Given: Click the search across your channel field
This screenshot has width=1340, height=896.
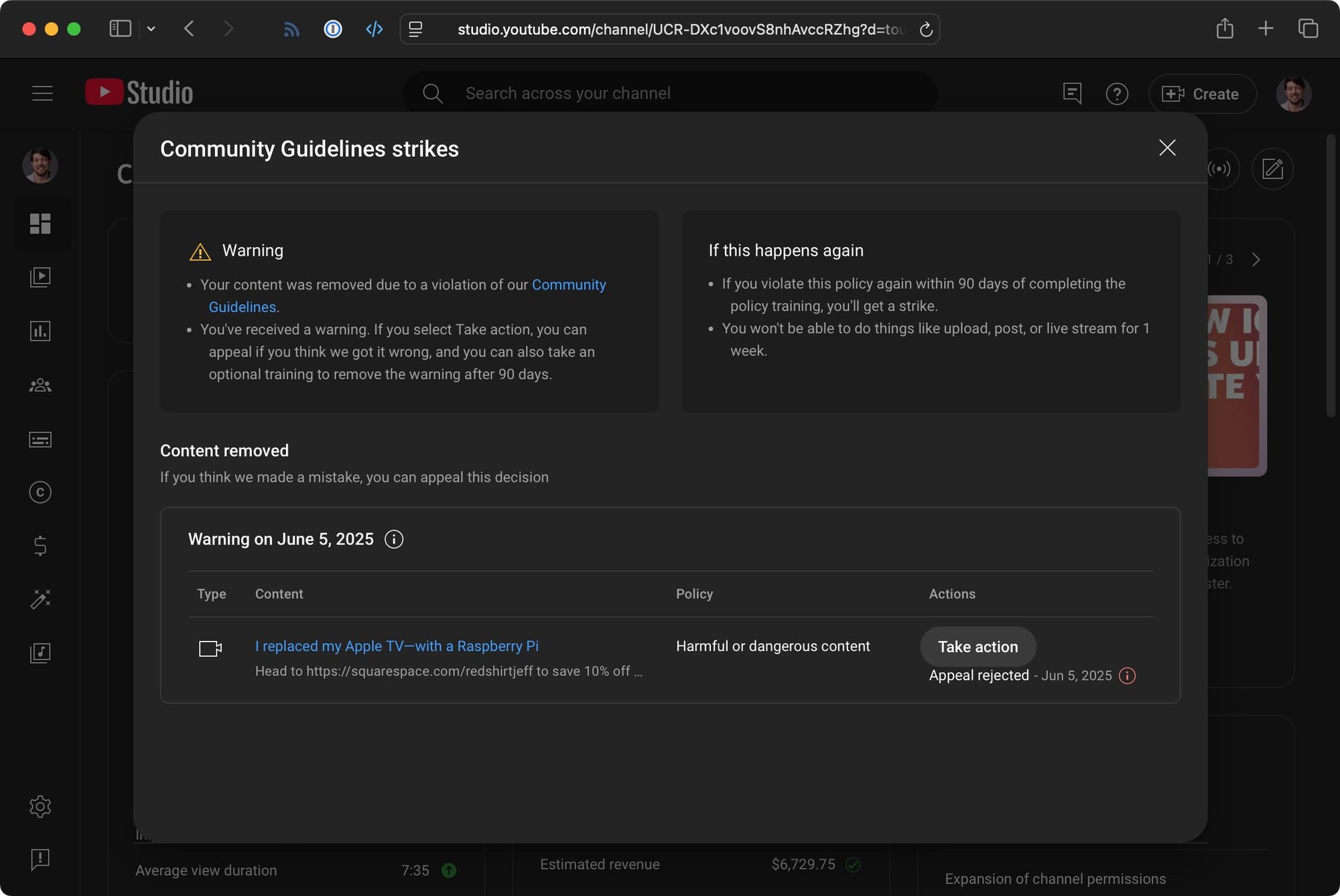Looking at the screenshot, I should 670,93.
